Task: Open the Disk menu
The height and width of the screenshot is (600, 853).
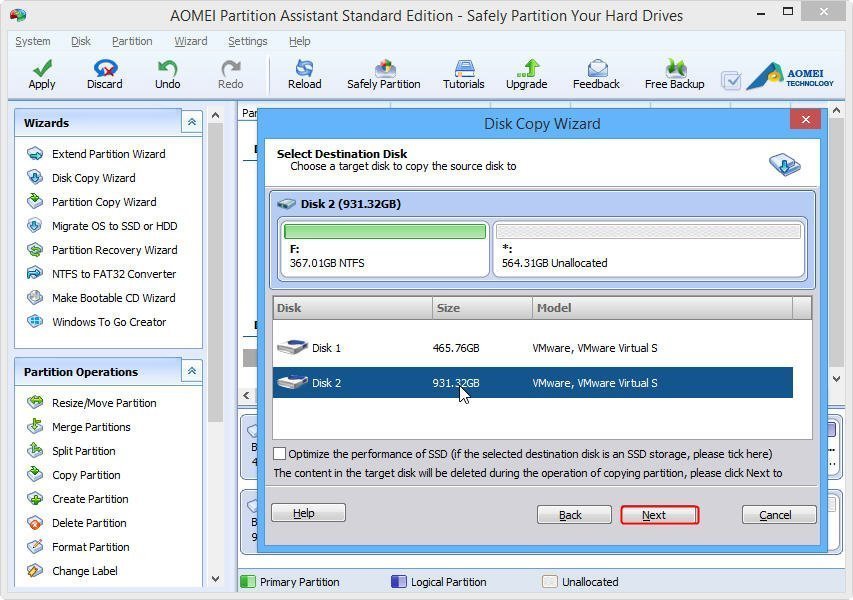Action: click(81, 41)
